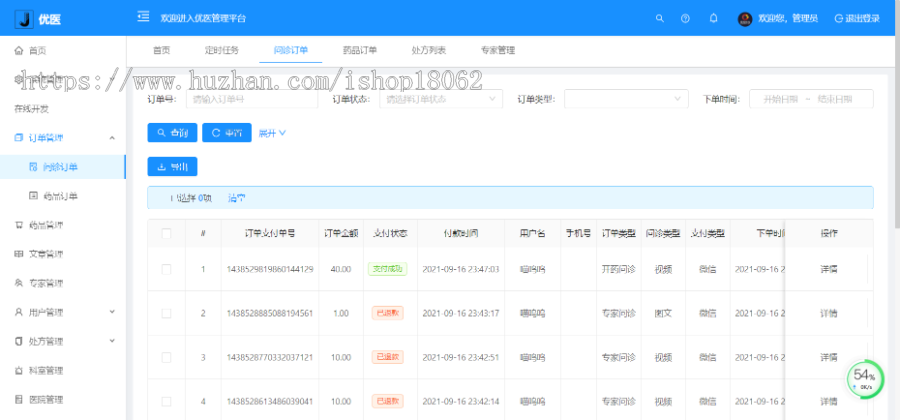Image resolution: width=900 pixels, height=420 pixels.
Task: Click the 导出 export button
Action: coord(172,166)
